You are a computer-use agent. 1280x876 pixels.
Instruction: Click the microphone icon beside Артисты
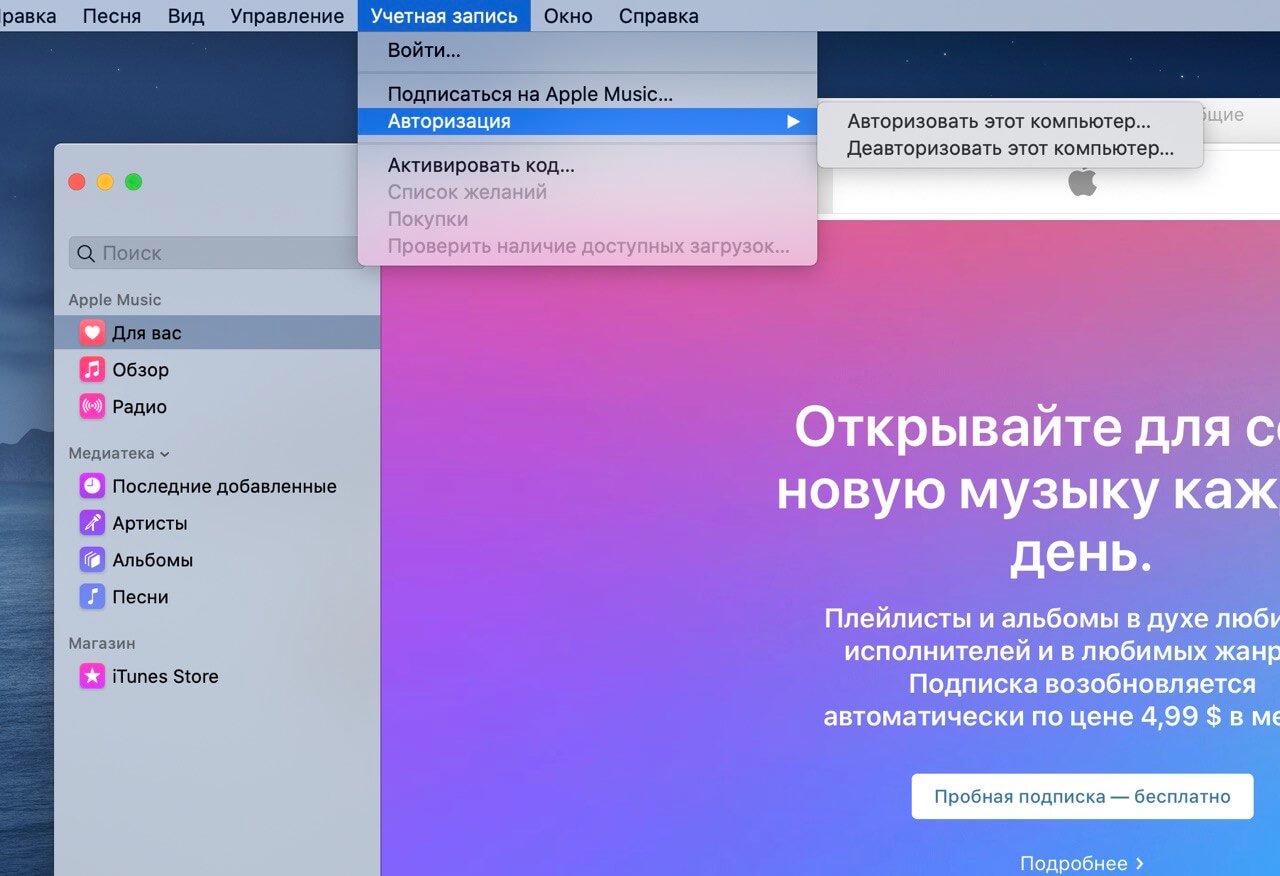pyautogui.click(x=92, y=523)
